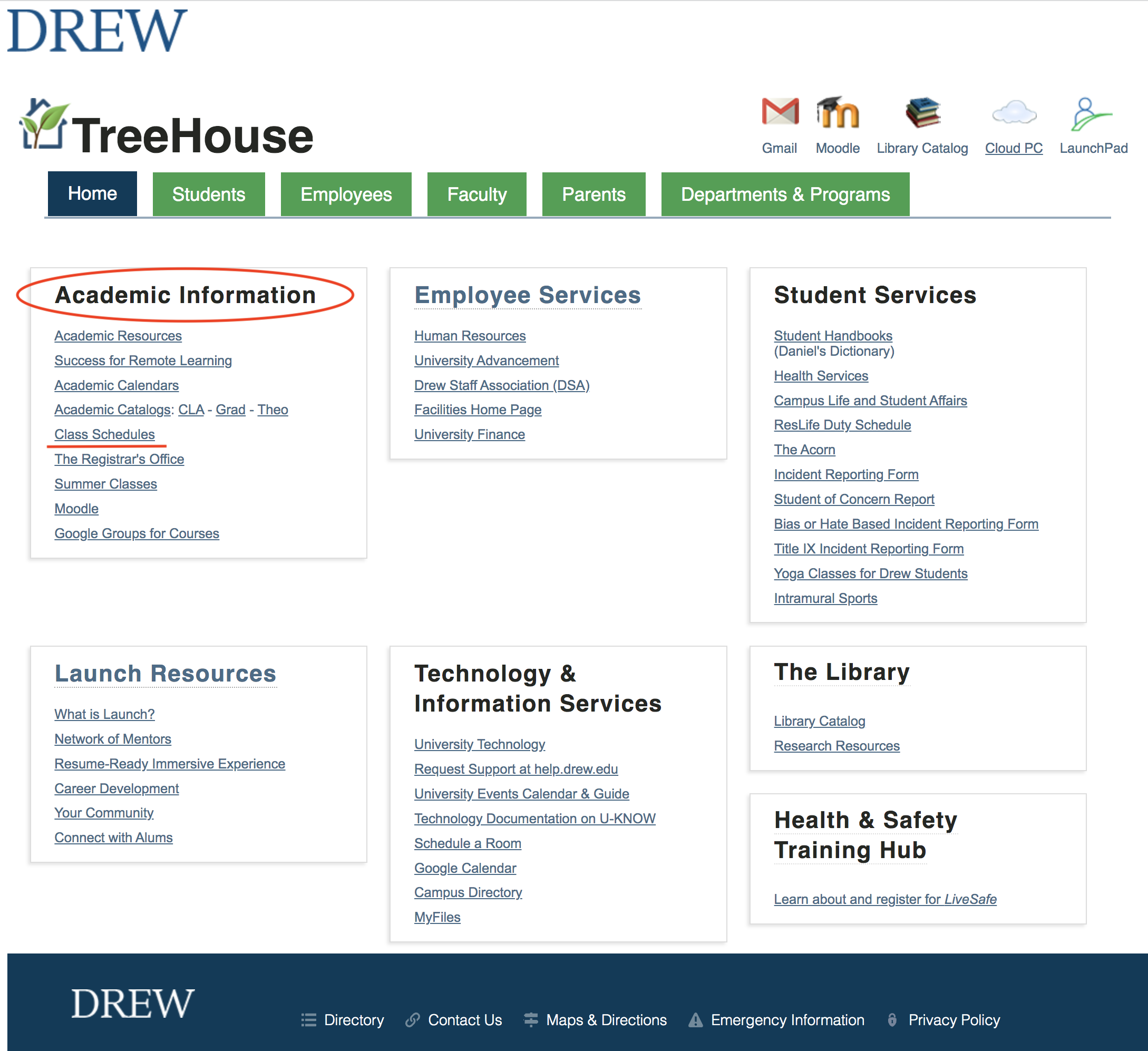This screenshot has height=1051, width=1148.
Task: Click the What is Launch? link
Action: tap(104, 714)
